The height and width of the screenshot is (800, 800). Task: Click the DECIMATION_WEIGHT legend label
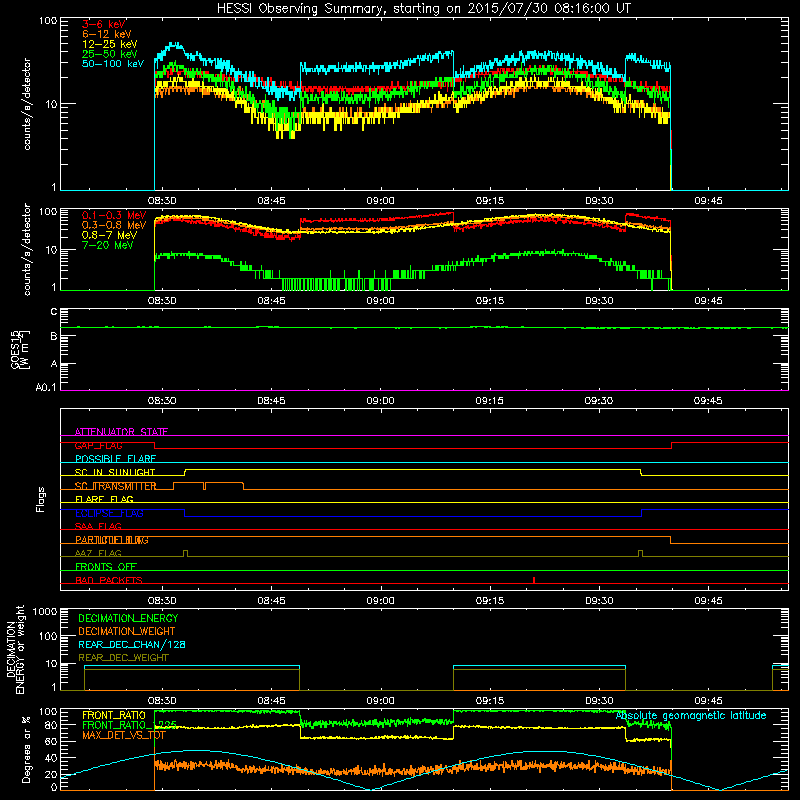tap(127, 631)
